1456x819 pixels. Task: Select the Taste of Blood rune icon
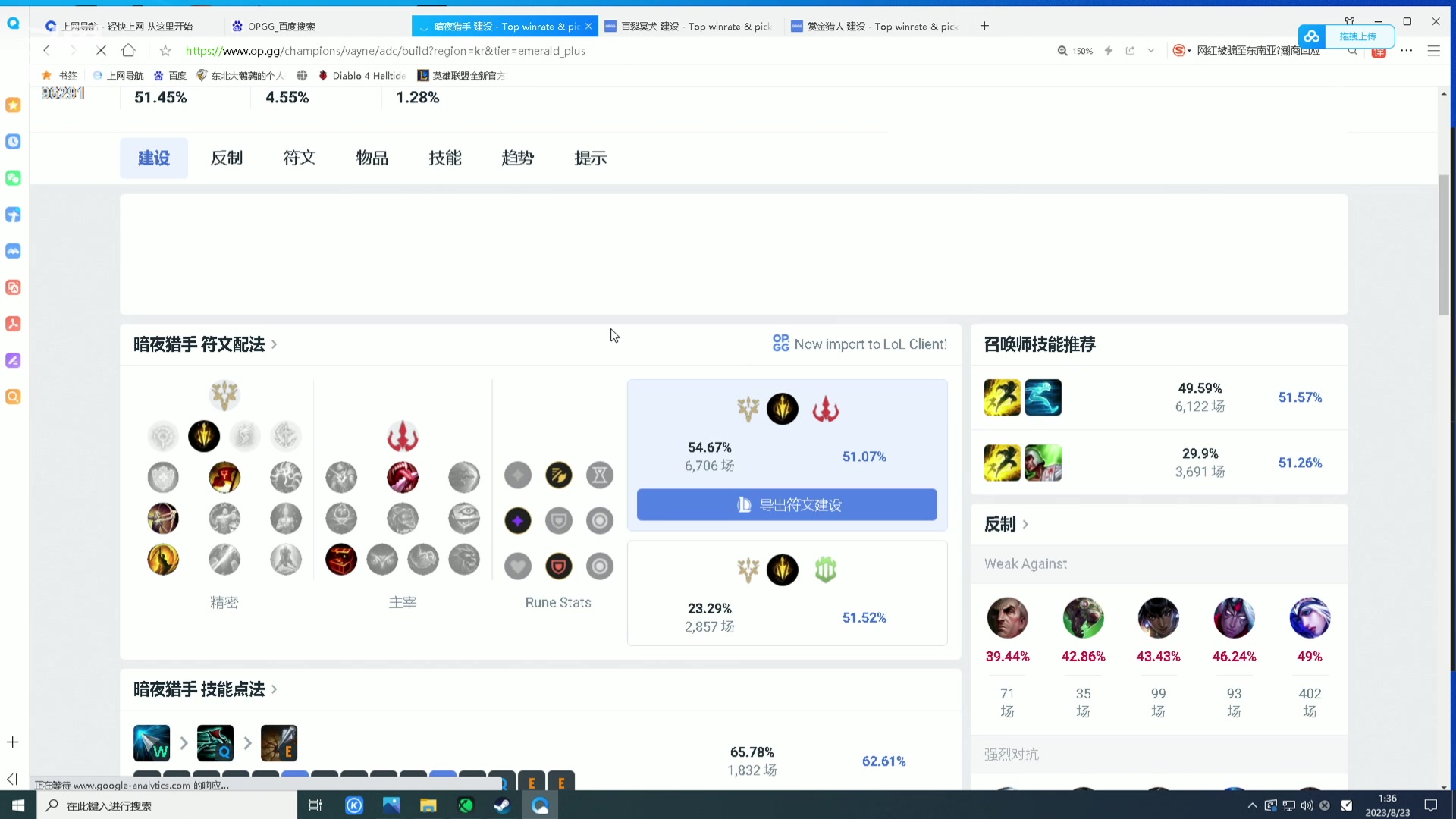(x=403, y=477)
